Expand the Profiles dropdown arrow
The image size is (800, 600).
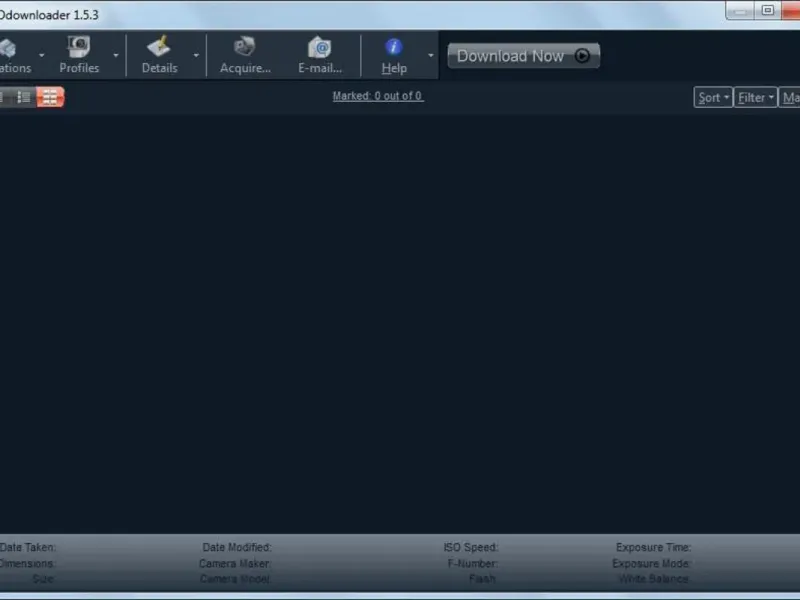click(x=116, y=55)
